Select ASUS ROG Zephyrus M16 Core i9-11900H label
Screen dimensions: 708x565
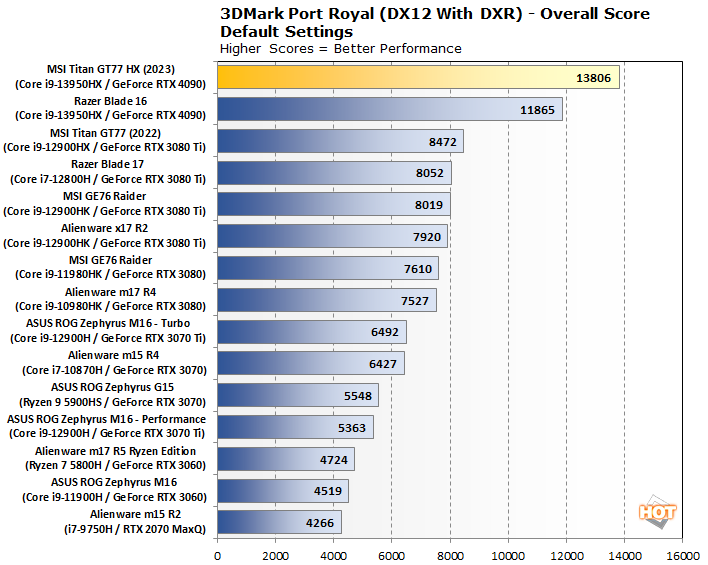pos(114,490)
